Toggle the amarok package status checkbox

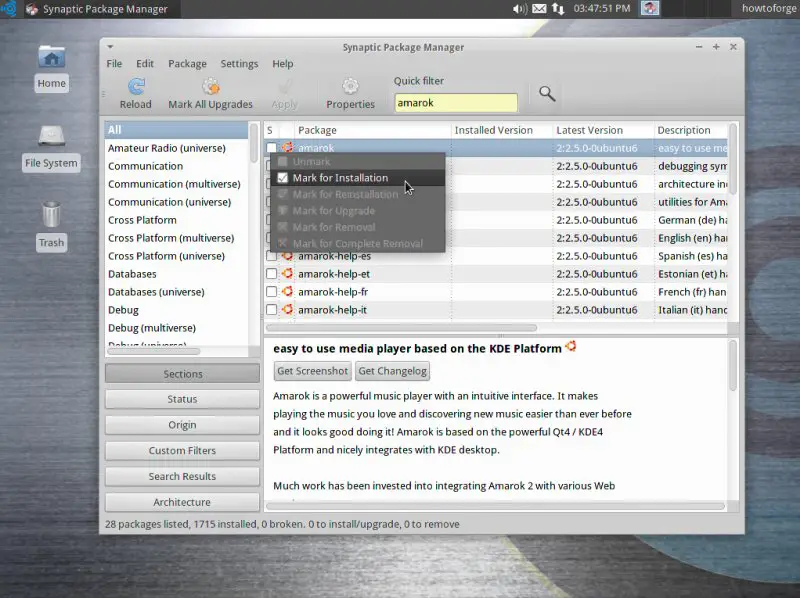point(271,147)
